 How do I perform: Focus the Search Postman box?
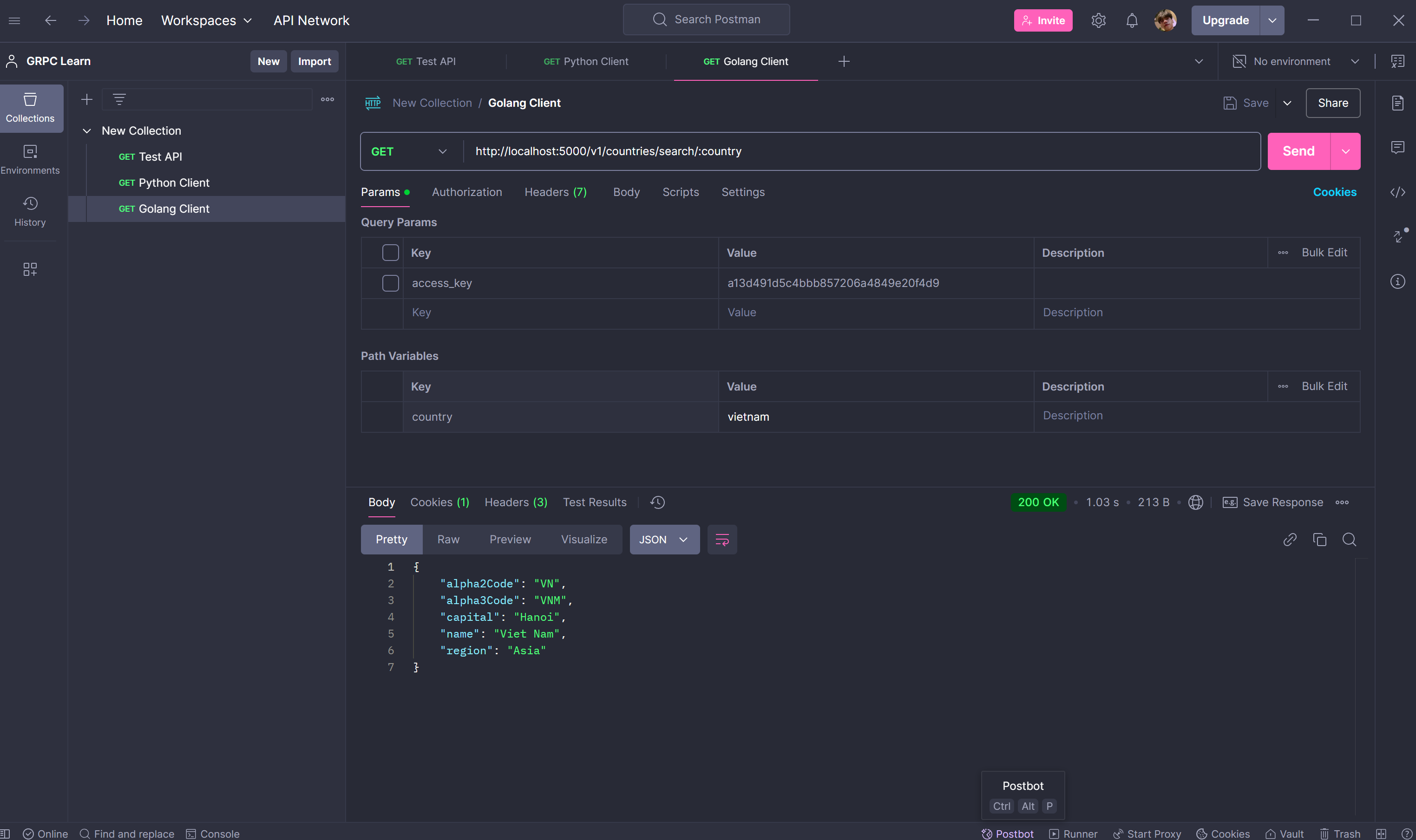(x=706, y=20)
